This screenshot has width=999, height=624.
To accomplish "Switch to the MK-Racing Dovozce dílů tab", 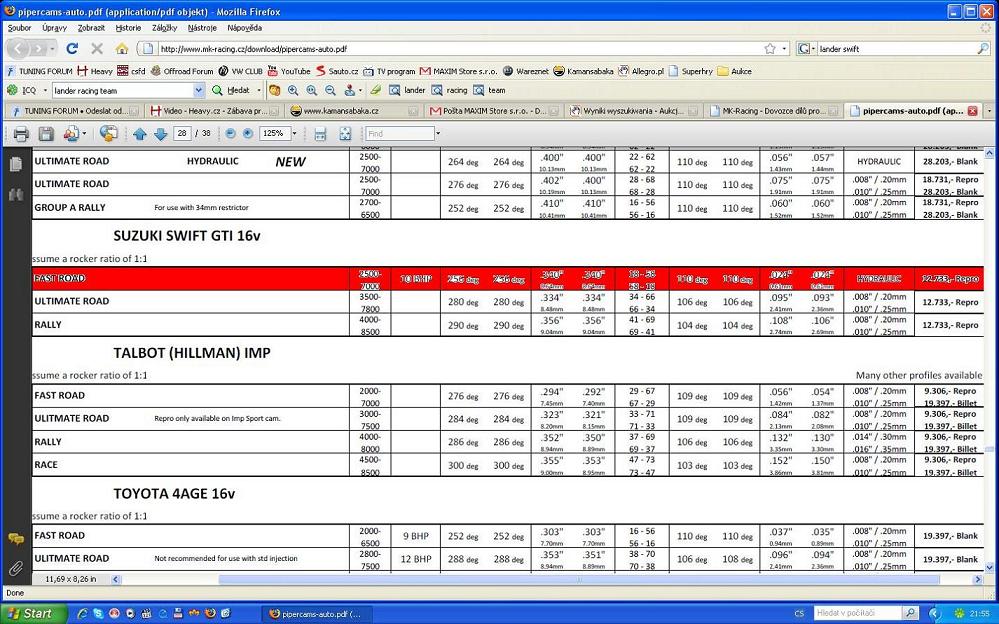I will point(773,111).
